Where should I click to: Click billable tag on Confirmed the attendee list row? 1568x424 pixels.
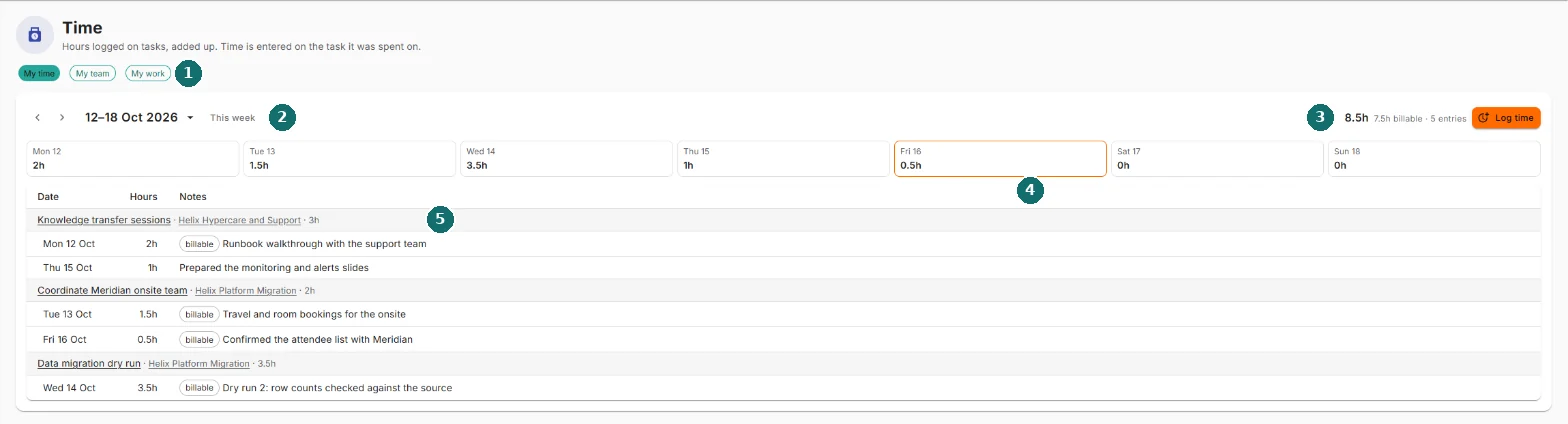pos(199,339)
